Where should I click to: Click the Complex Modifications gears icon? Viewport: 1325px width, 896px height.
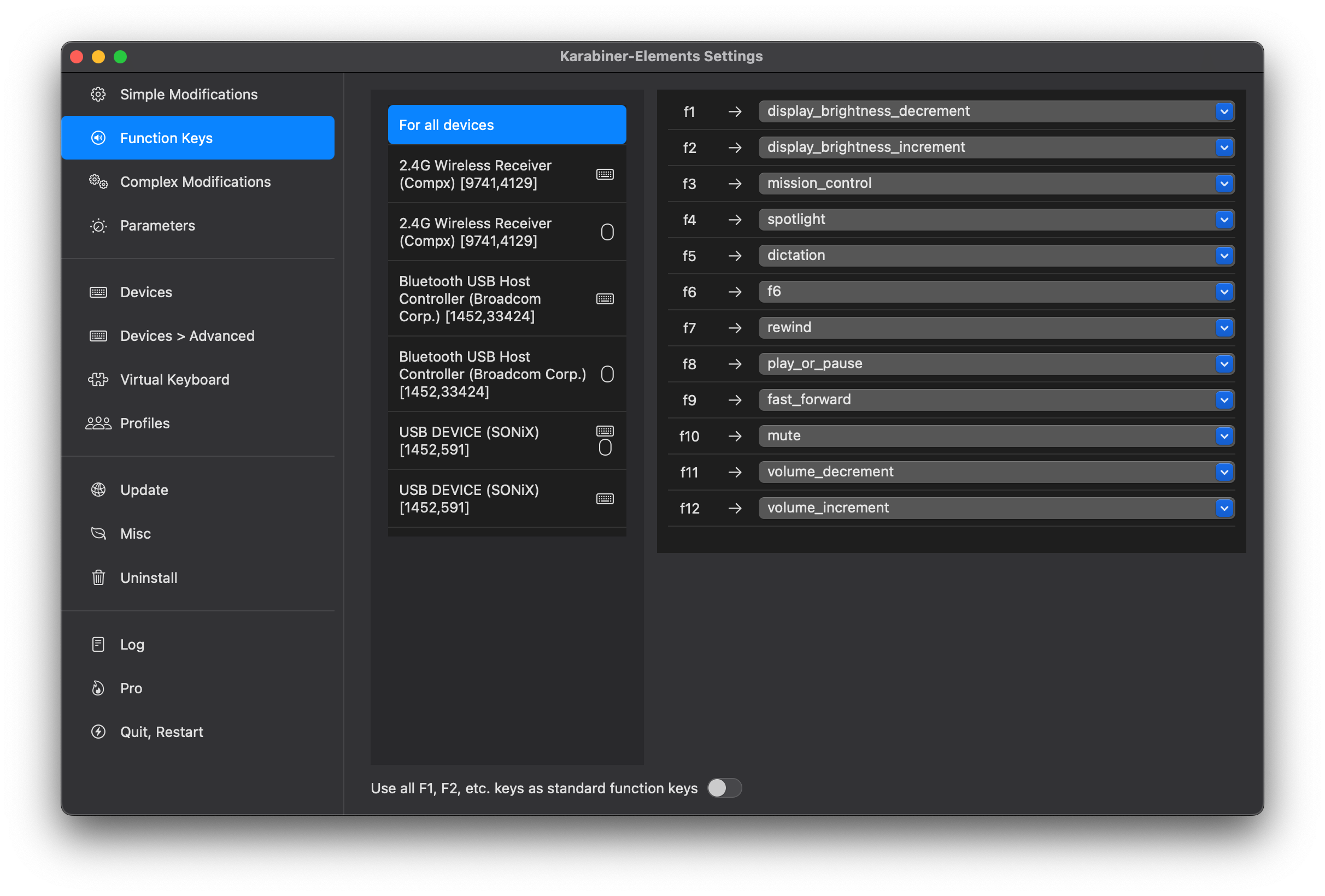pos(98,182)
